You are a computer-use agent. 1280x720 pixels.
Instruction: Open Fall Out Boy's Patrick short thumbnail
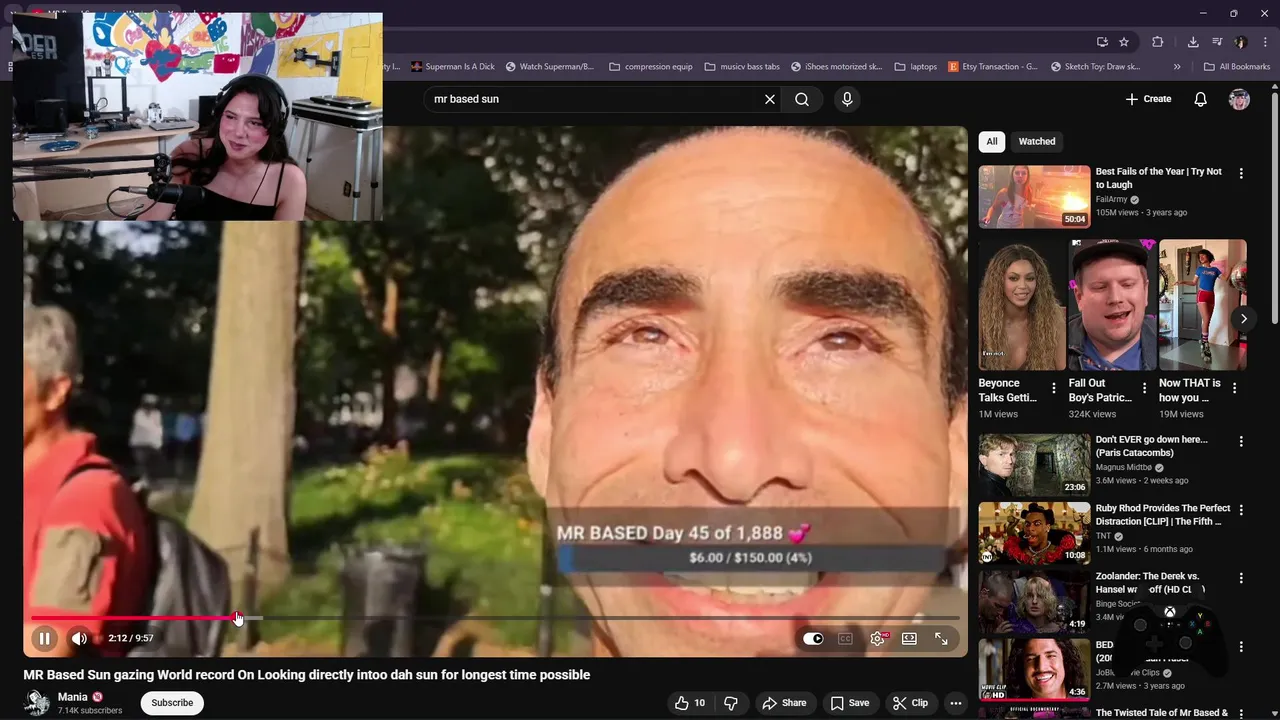[x=1112, y=305]
